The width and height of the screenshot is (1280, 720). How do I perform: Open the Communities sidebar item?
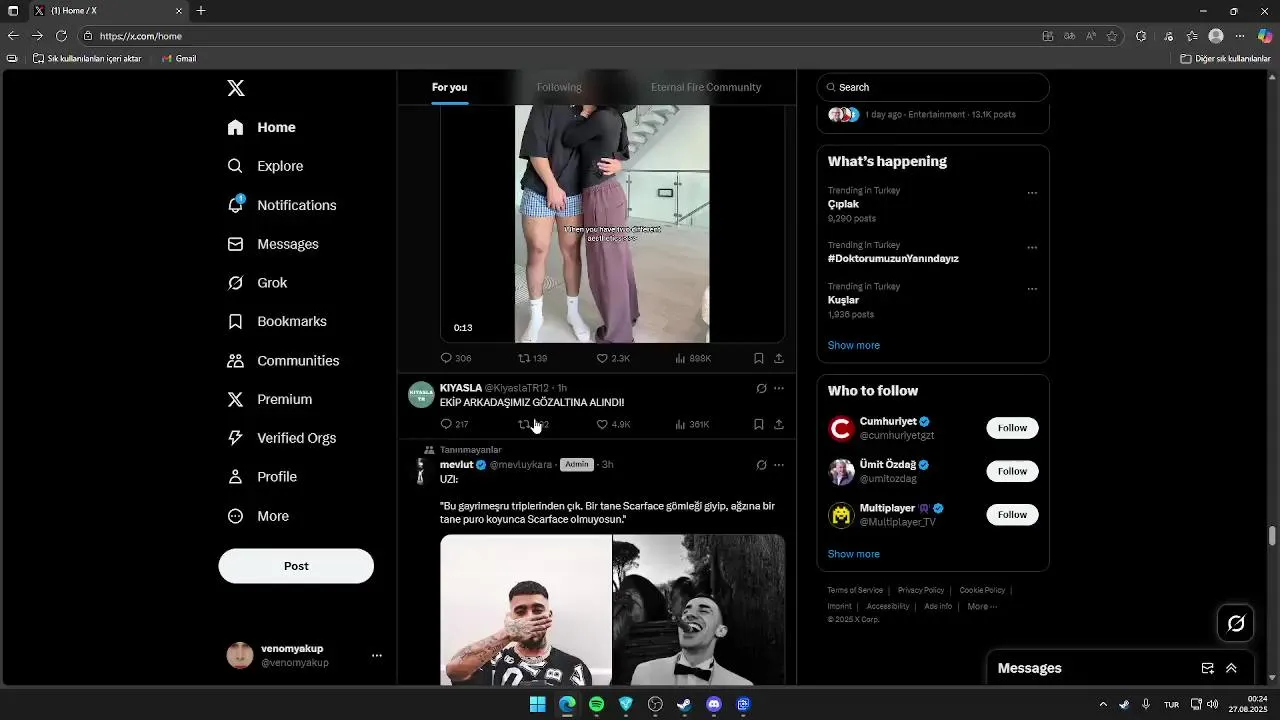[x=284, y=361]
